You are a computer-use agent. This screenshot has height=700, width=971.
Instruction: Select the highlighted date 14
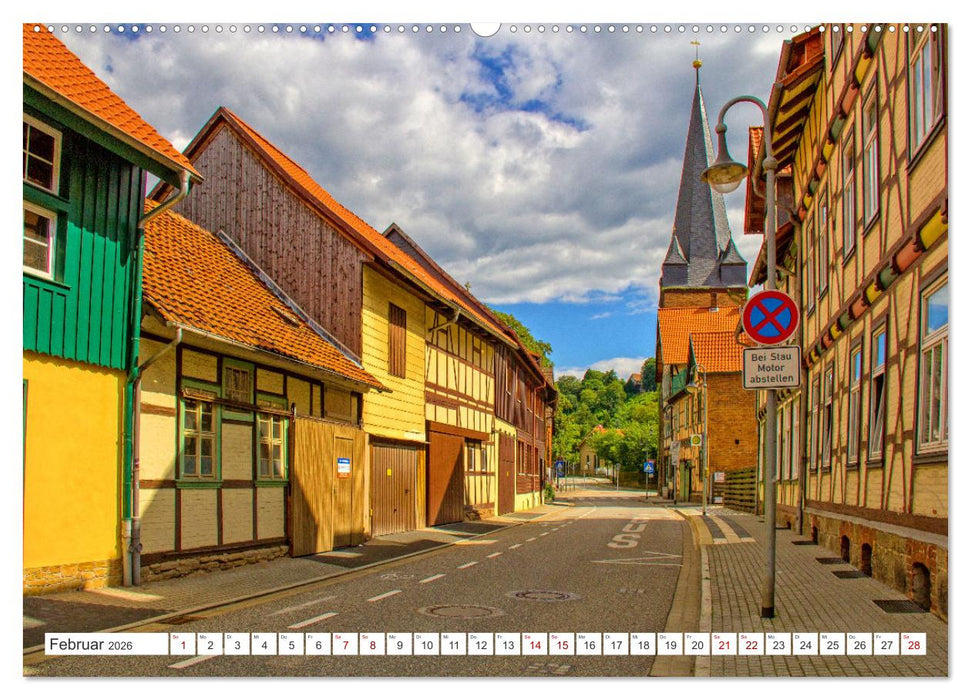click(536, 645)
